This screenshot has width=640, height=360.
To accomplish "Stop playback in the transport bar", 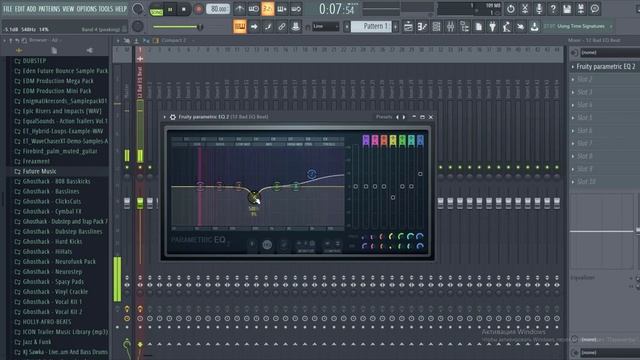I will coord(184,9).
